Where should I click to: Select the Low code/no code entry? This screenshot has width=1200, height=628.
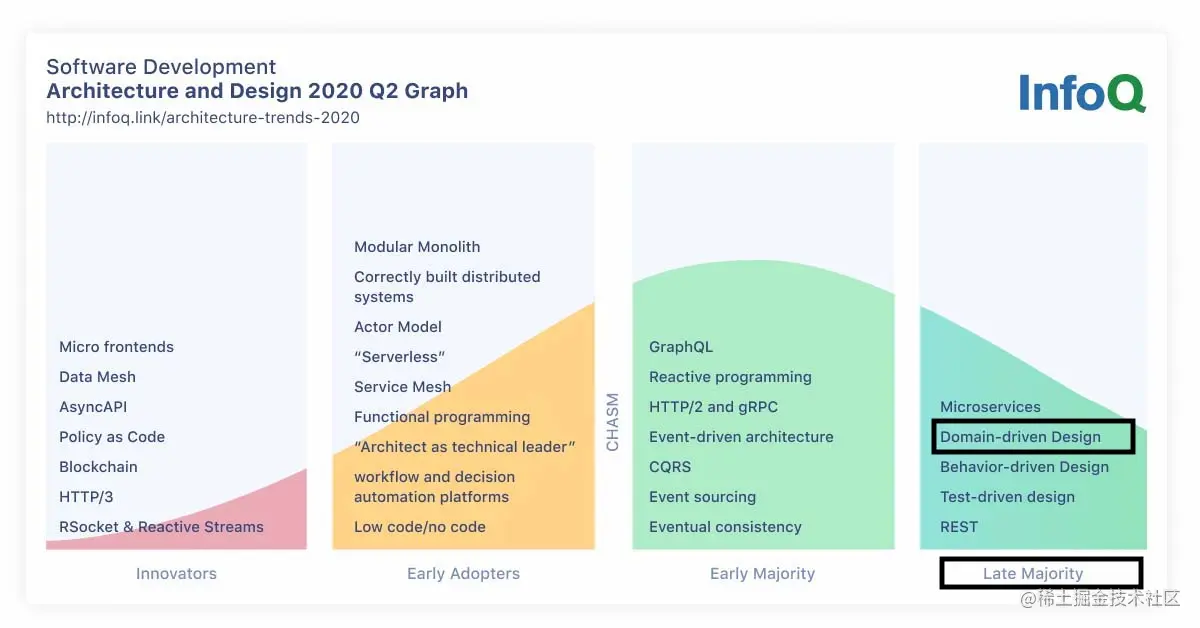pos(419,527)
